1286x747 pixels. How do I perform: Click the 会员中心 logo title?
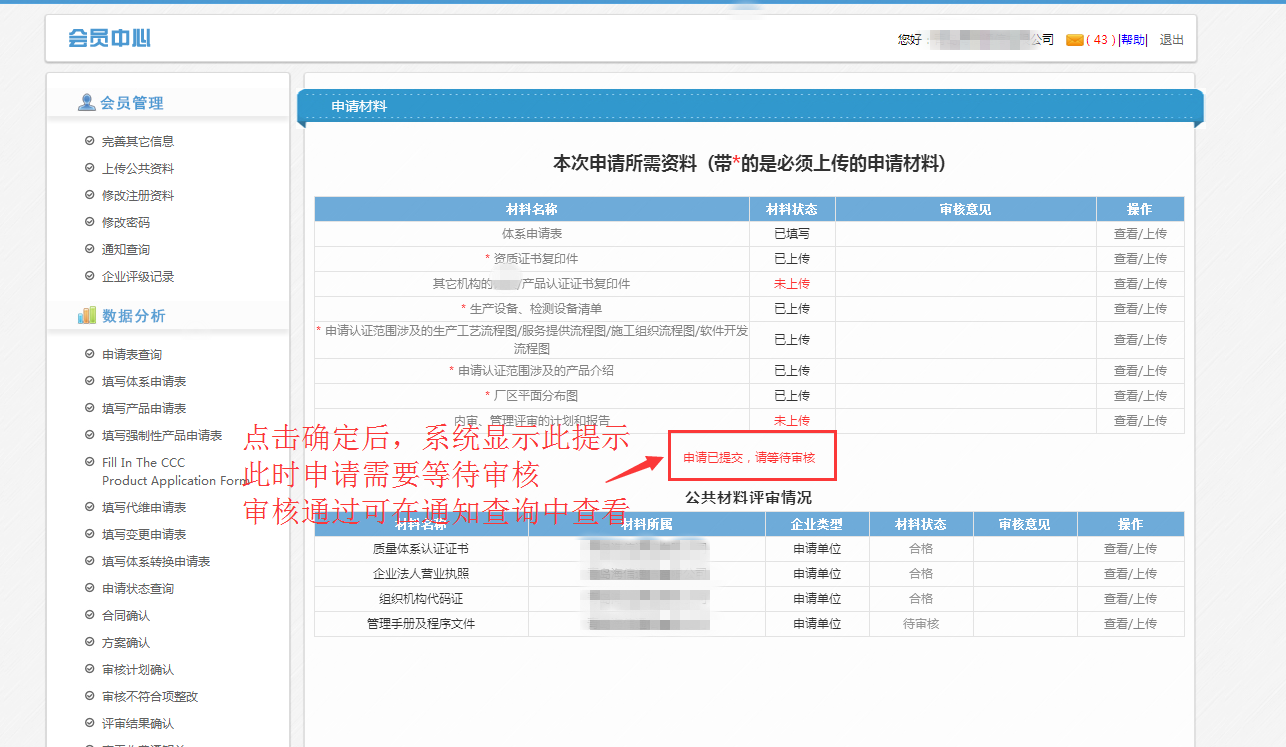[x=109, y=39]
